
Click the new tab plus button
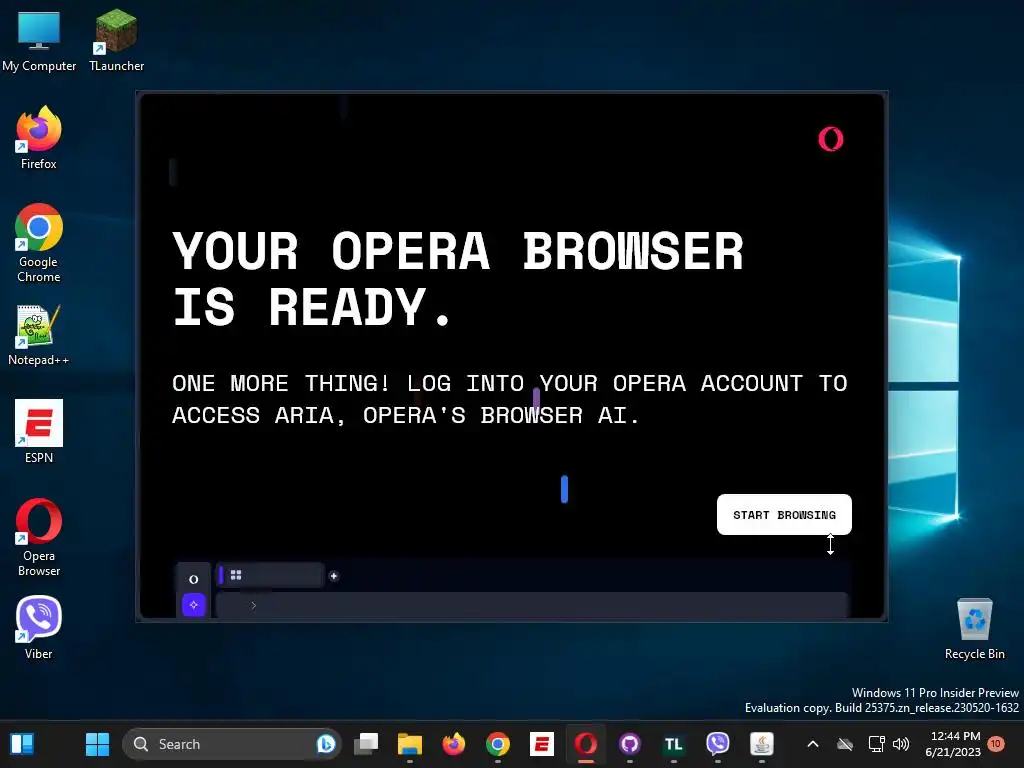[334, 576]
